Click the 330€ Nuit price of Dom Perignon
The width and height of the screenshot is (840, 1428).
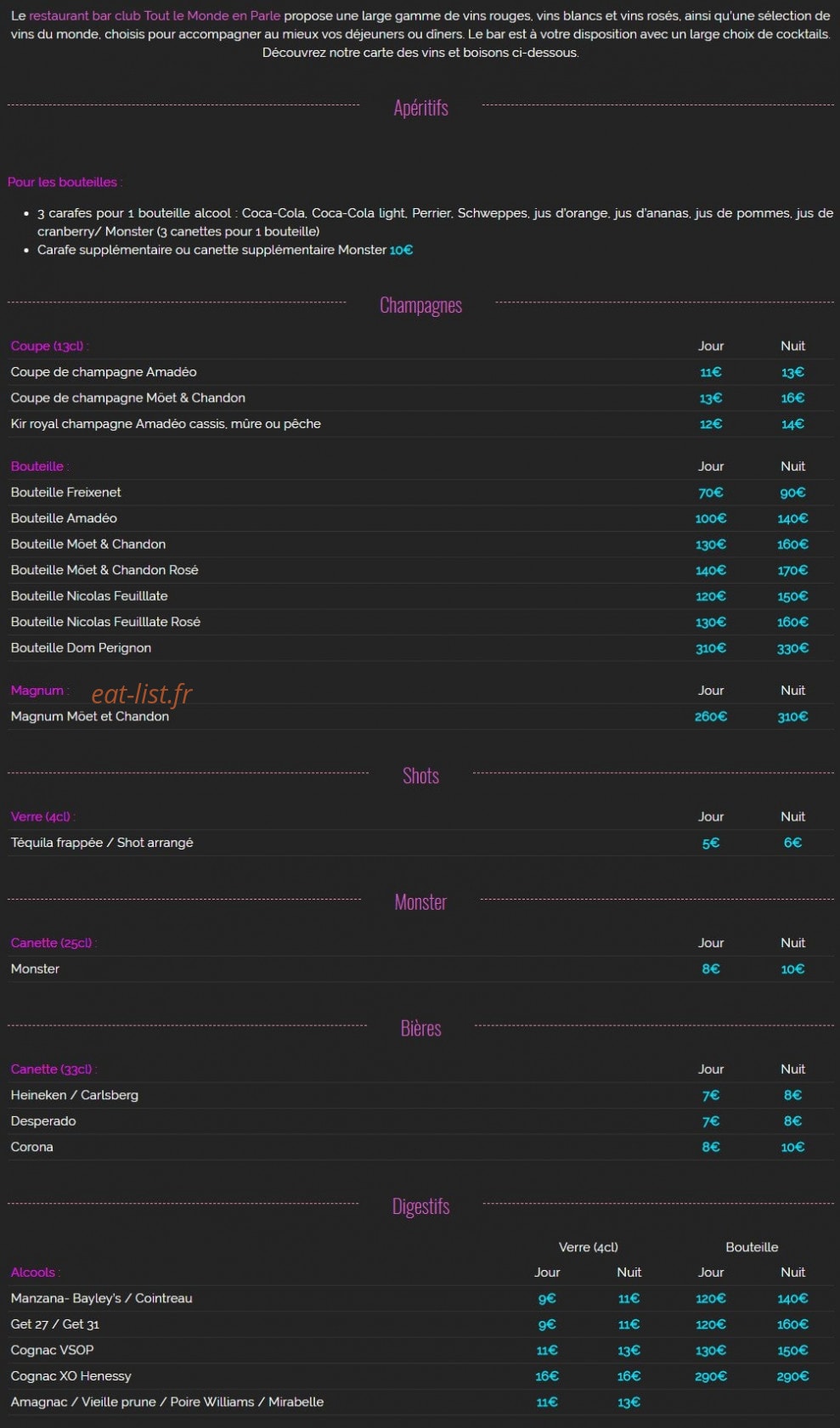pos(792,648)
